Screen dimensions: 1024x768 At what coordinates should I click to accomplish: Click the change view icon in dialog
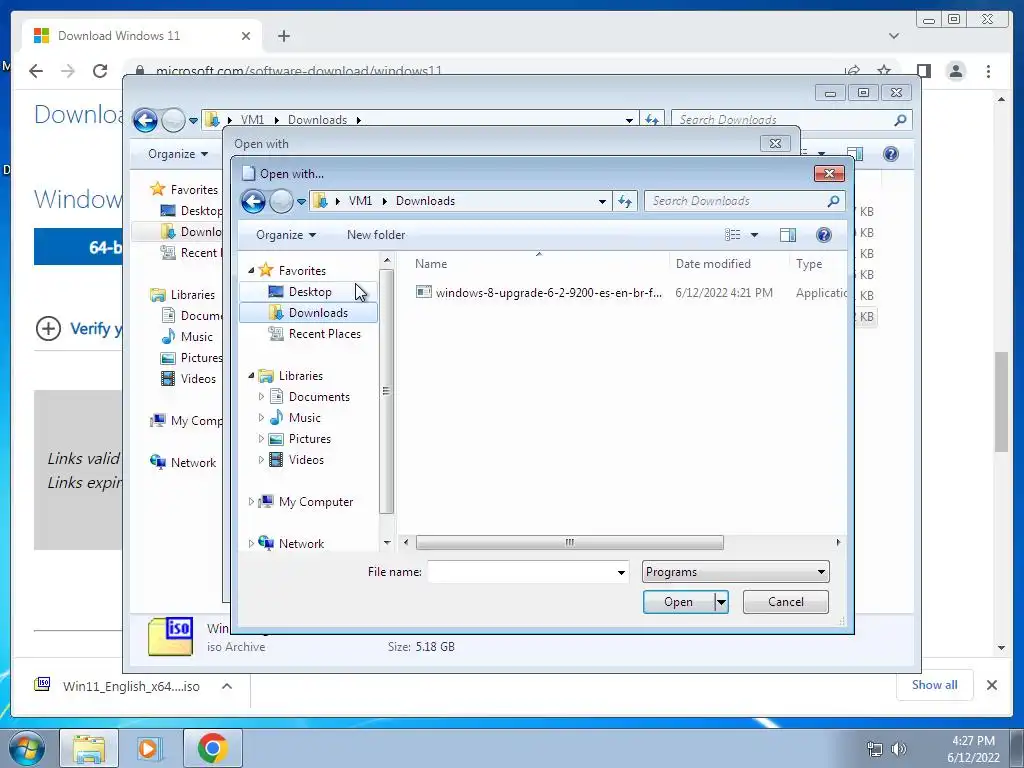click(x=733, y=235)
